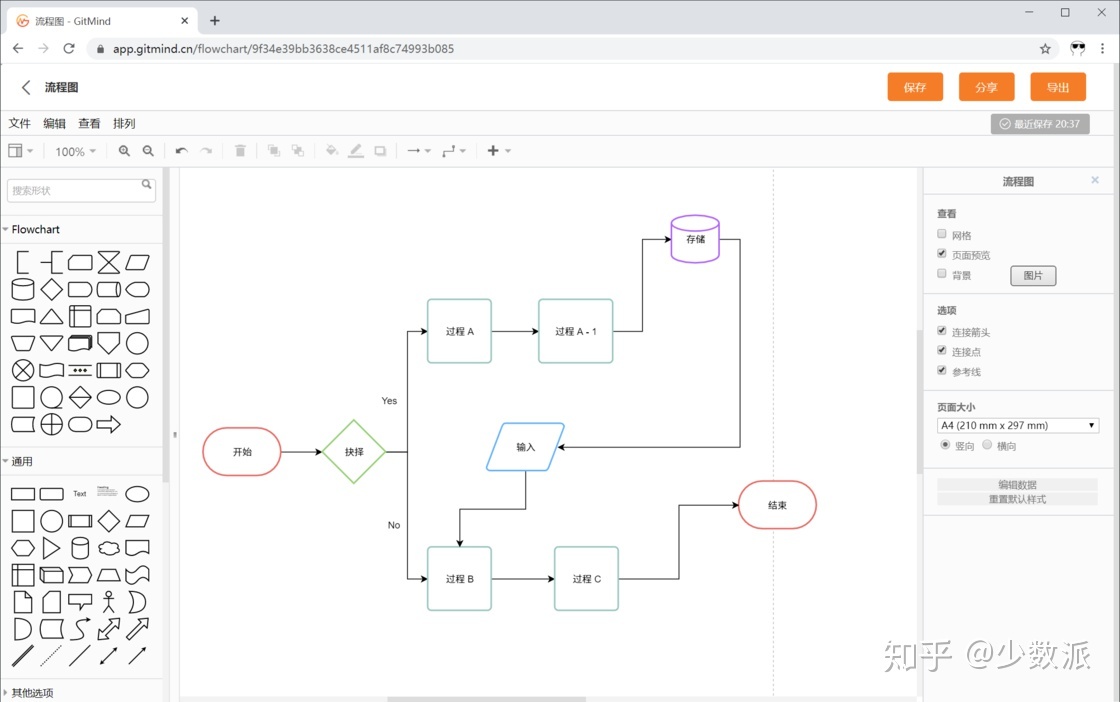The height and width of the screenshot is (702, 1120).
Task: Click the delete trash can icon
Action: click(240, 151)
